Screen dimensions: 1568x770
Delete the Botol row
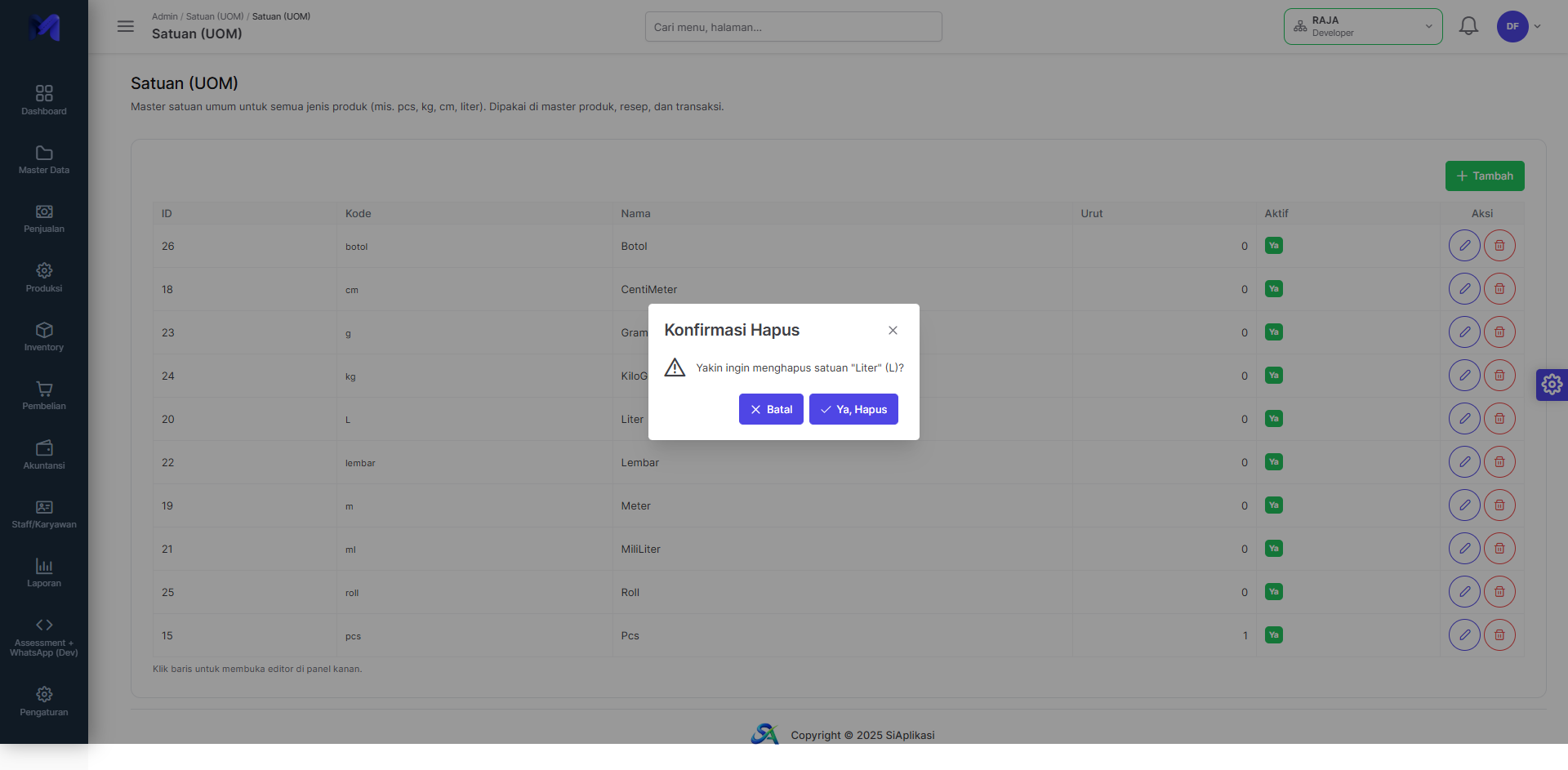(x=1499, y=246)
